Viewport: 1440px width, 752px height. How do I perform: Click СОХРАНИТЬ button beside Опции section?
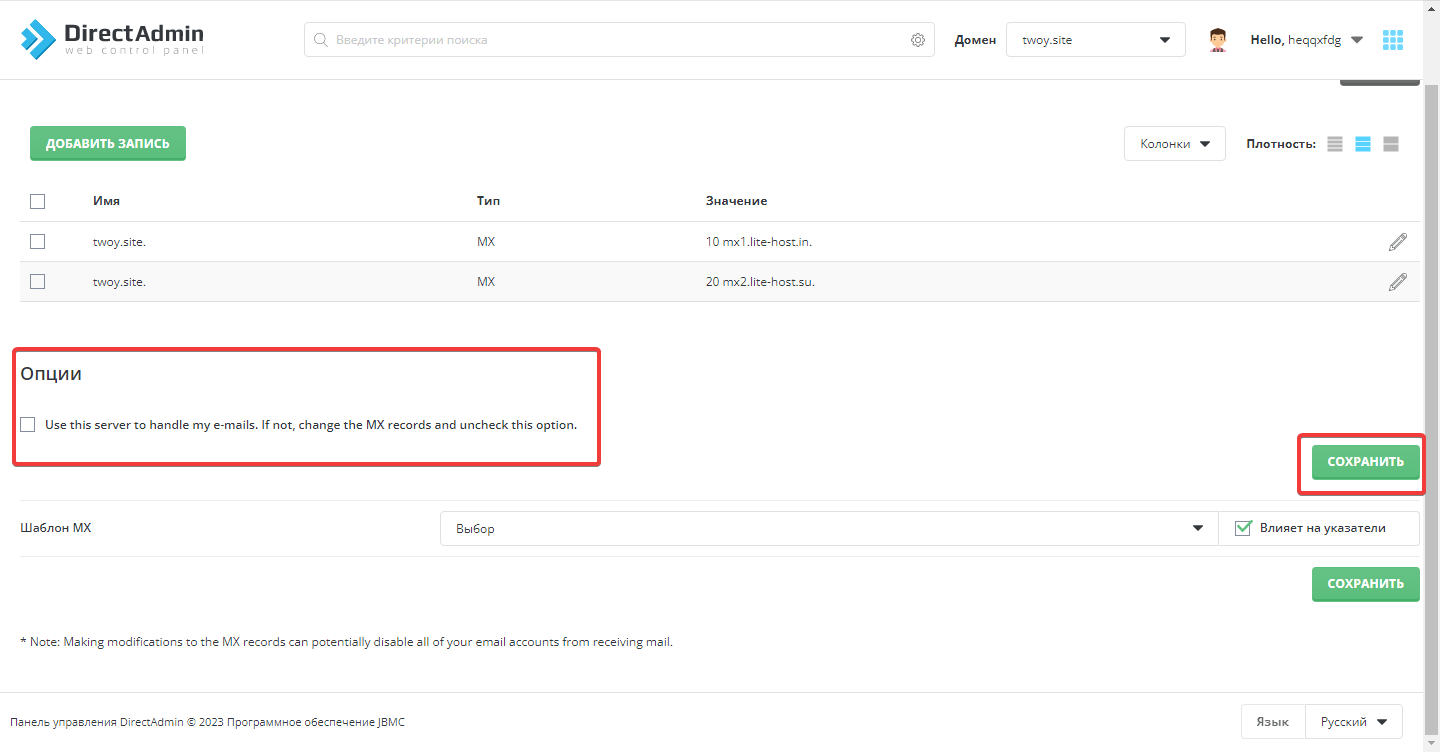(x=1366, y=462)
